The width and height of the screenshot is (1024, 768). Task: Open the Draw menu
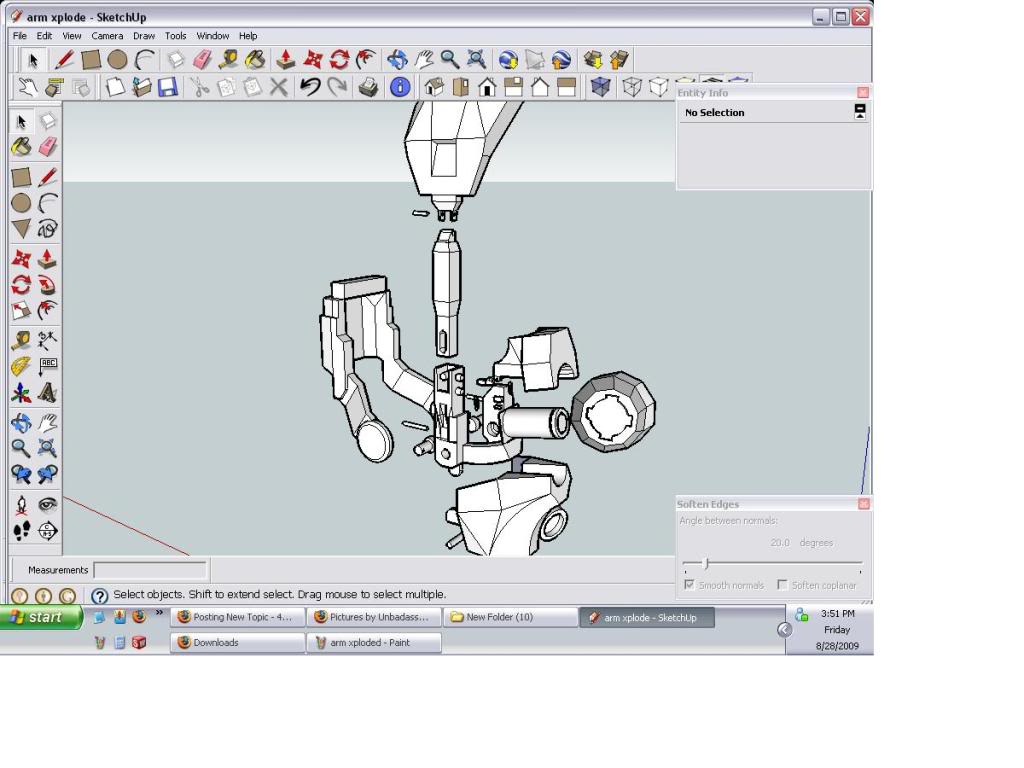click(144, 36)
